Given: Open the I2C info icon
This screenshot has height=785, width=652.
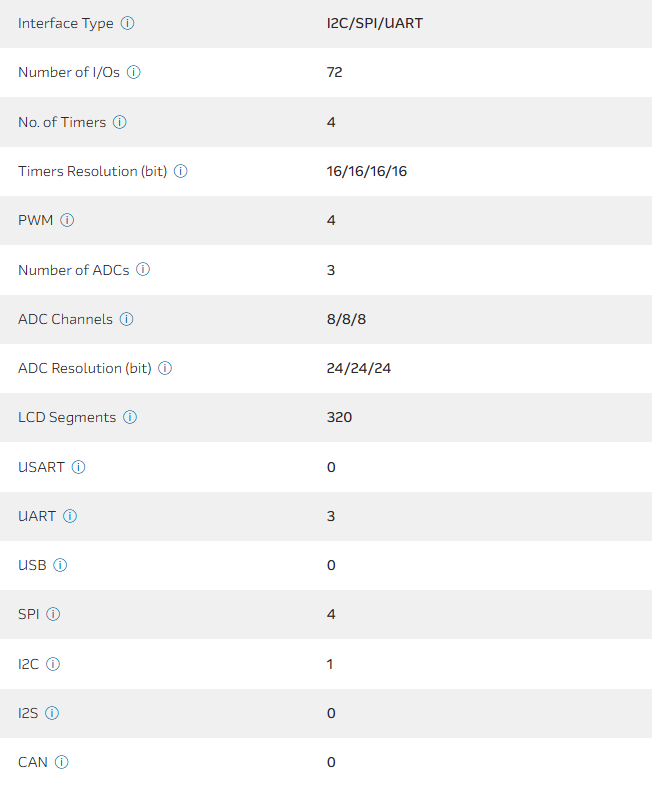Looking at the screenshot, I should coord(53,664).
